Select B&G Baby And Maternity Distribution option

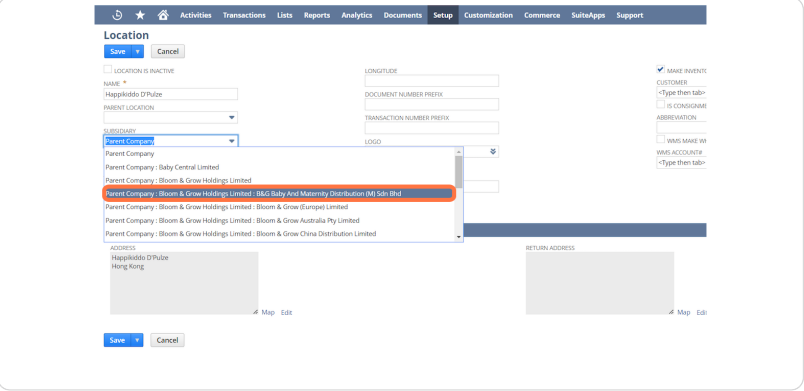tap(279, 194)
